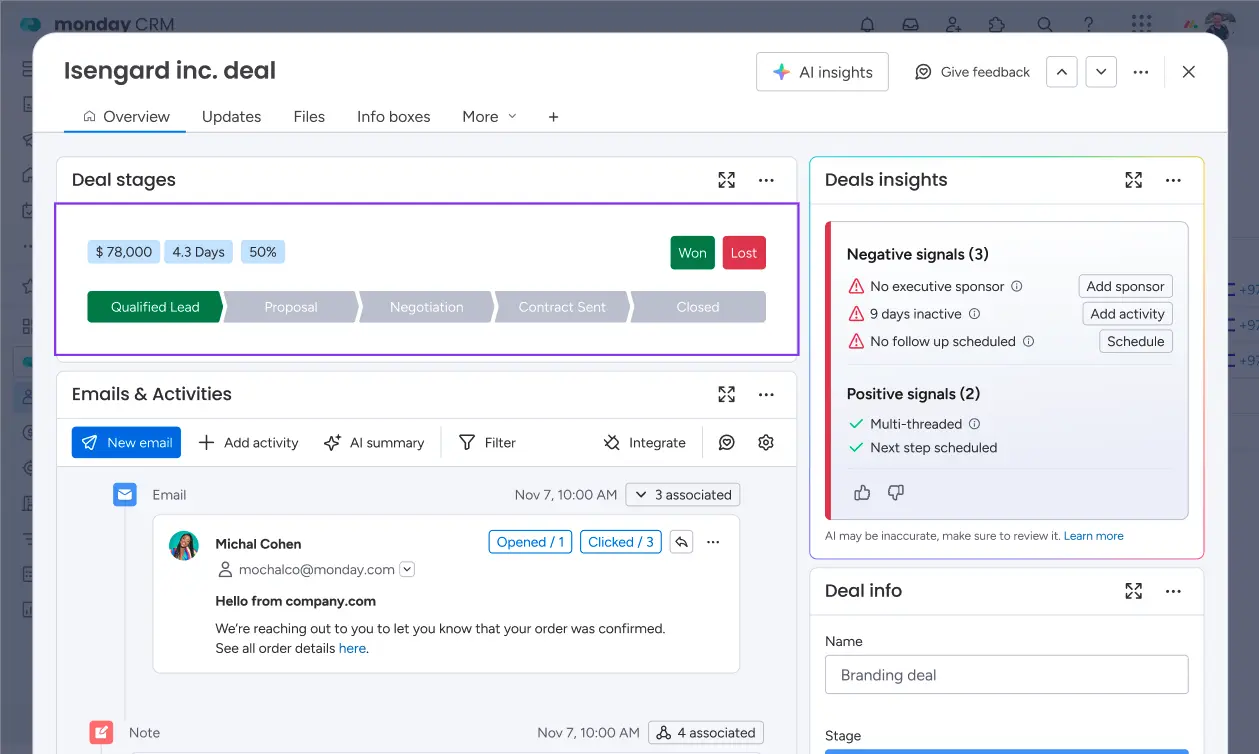This screenshot has width=1259, height=754.
Task: Select the Contract Sent stage
Action: (562, 307)
